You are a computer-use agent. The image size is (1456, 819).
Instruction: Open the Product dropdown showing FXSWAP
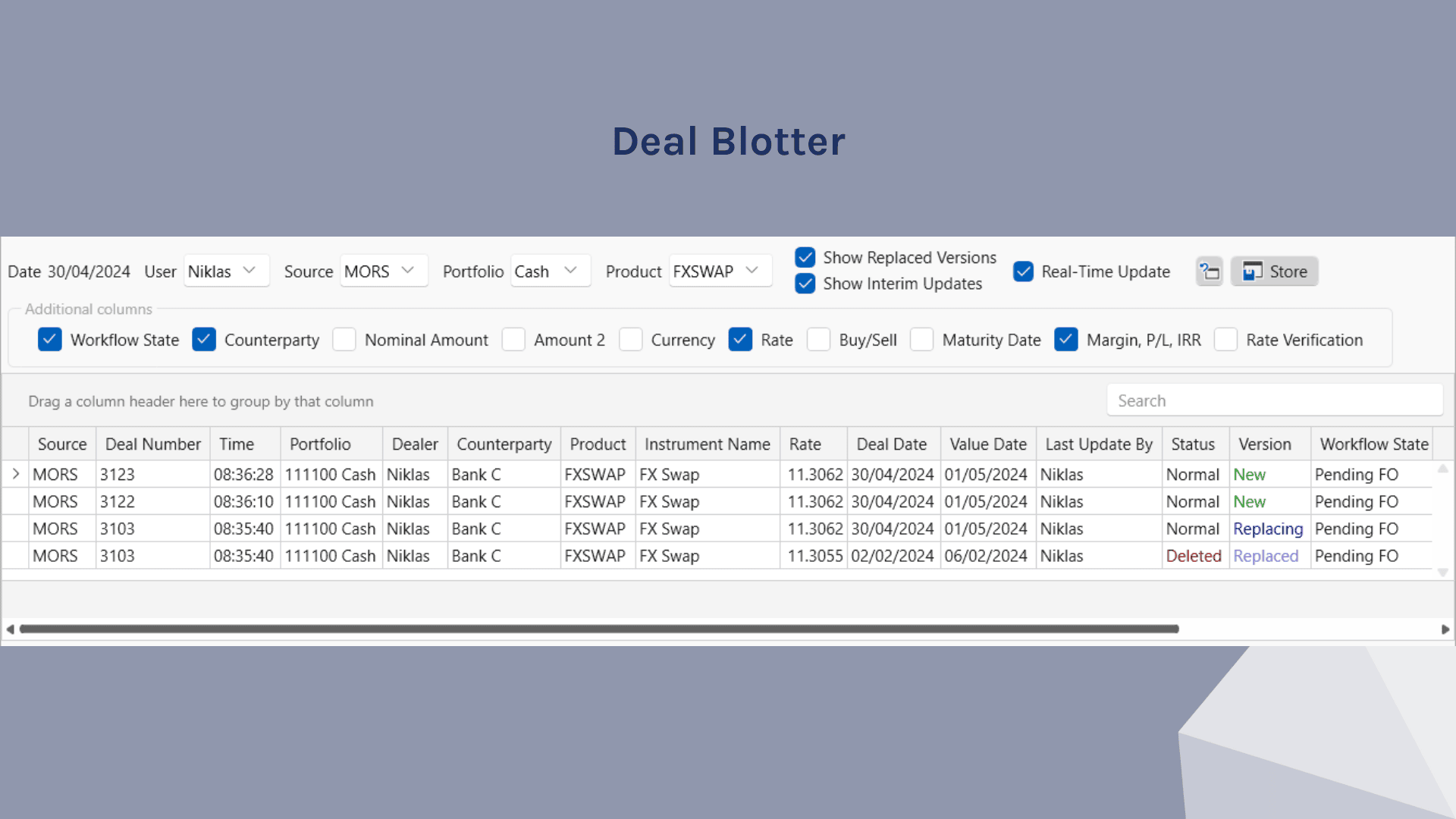(x=720, y=271)
